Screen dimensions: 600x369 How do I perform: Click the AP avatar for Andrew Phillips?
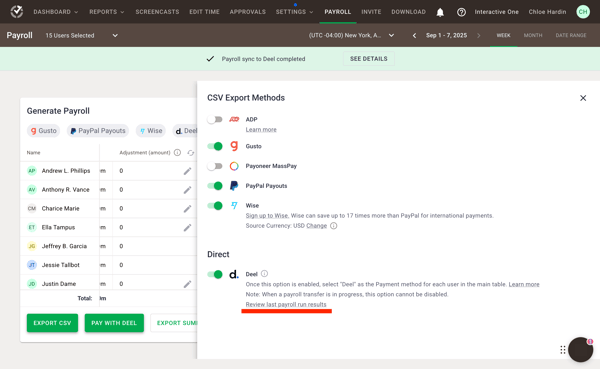[32, 171]
